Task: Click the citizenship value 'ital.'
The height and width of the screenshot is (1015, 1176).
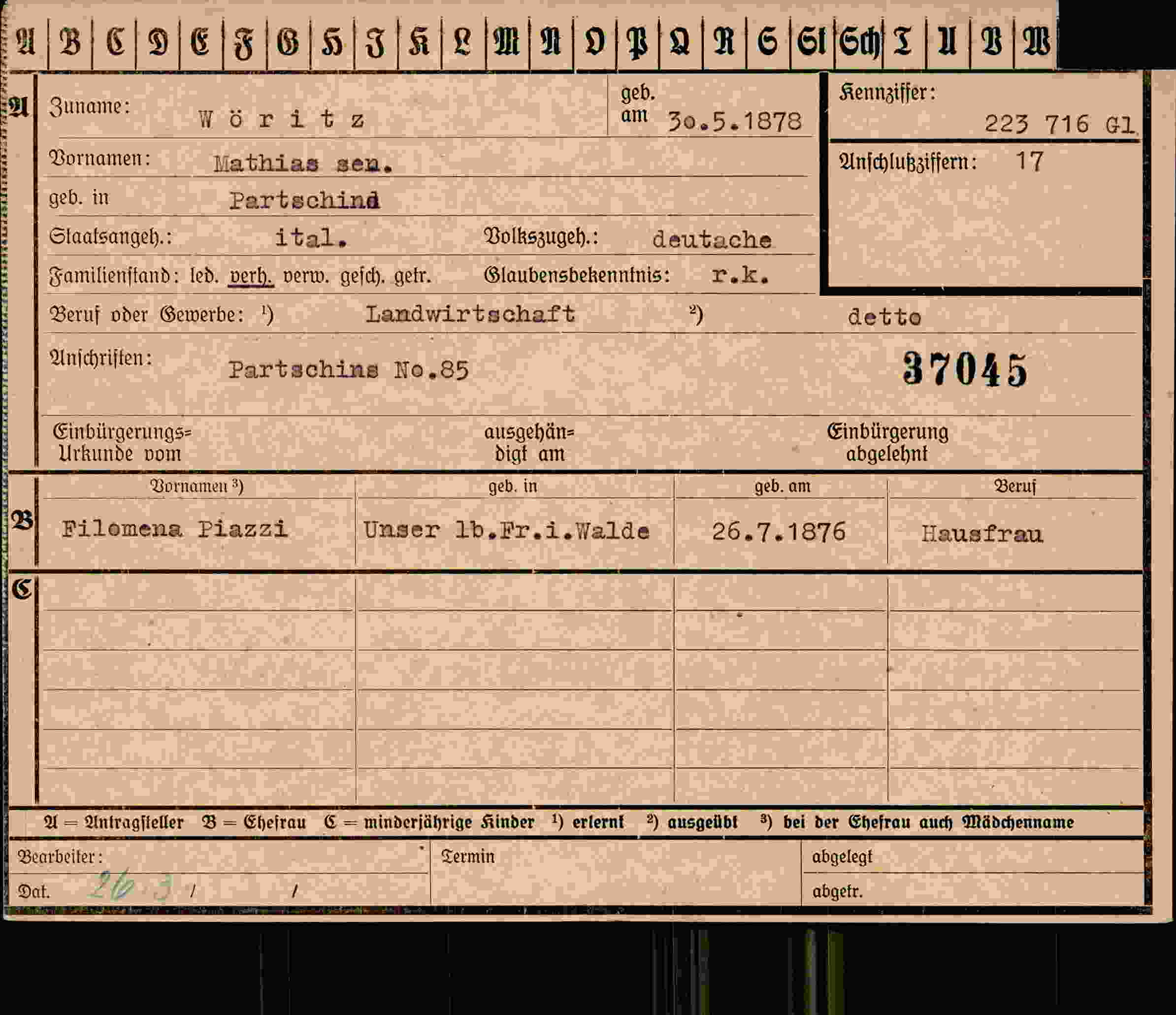Action: 311,238
